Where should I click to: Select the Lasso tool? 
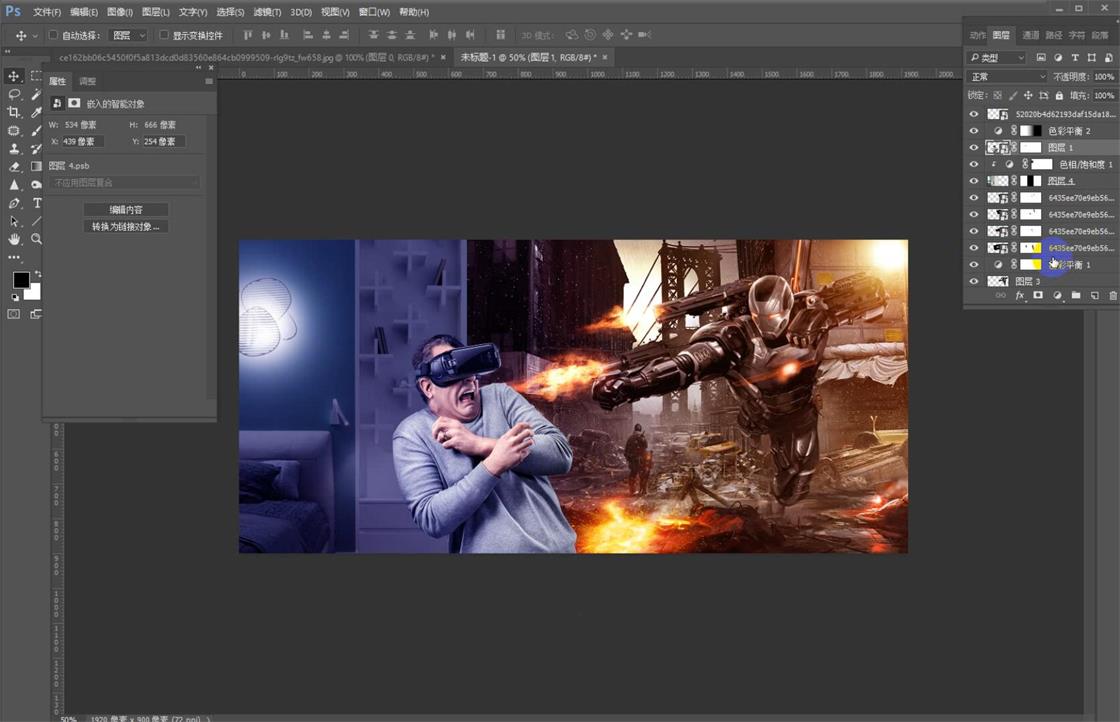click(x=15, y=95)
